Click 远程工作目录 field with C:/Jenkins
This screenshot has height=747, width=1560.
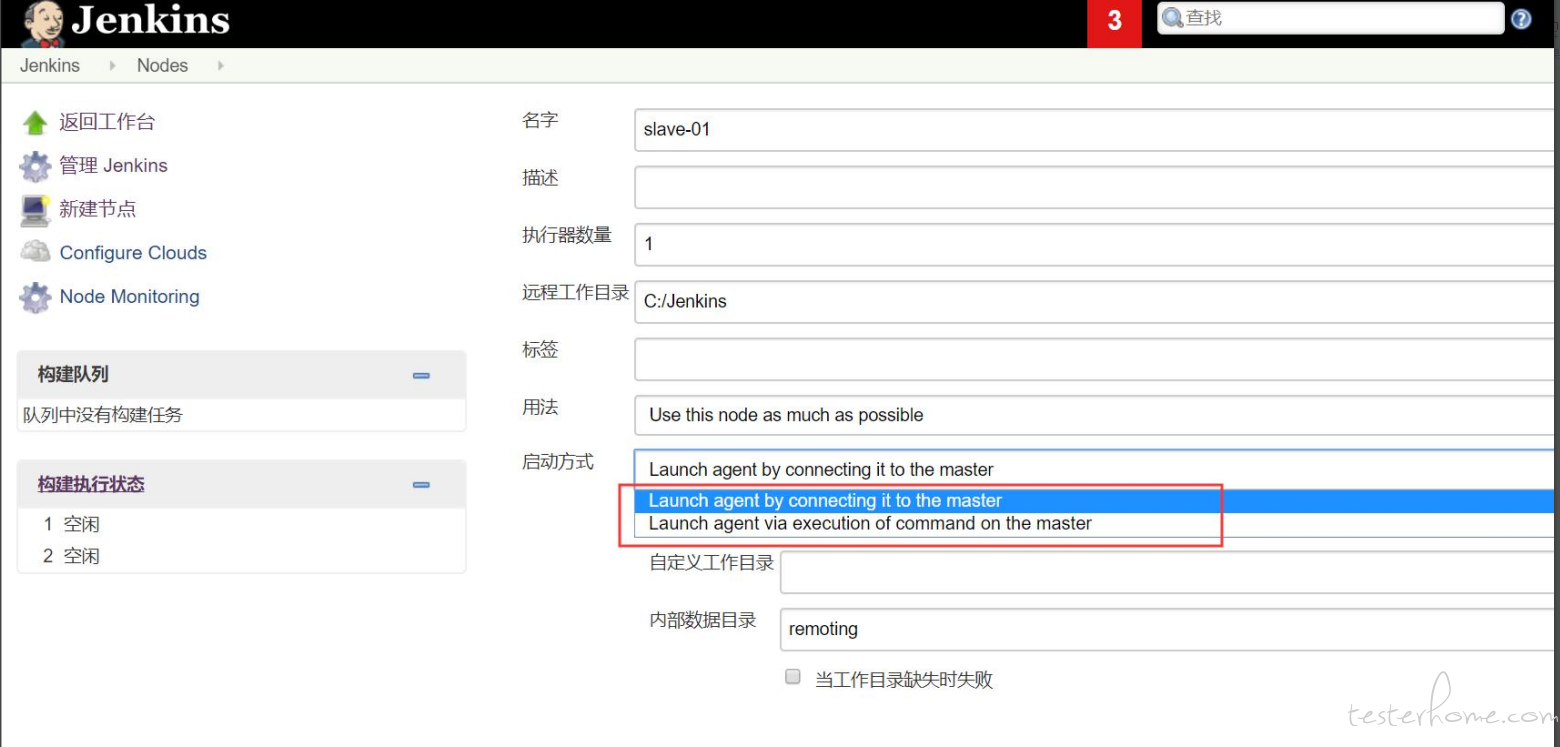1096,301
